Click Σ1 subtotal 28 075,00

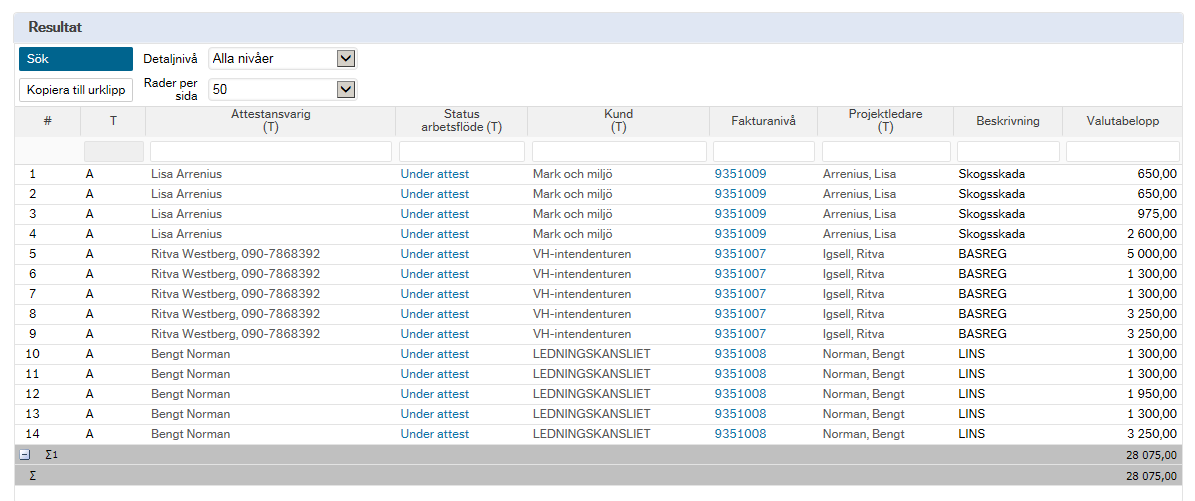1151,455
